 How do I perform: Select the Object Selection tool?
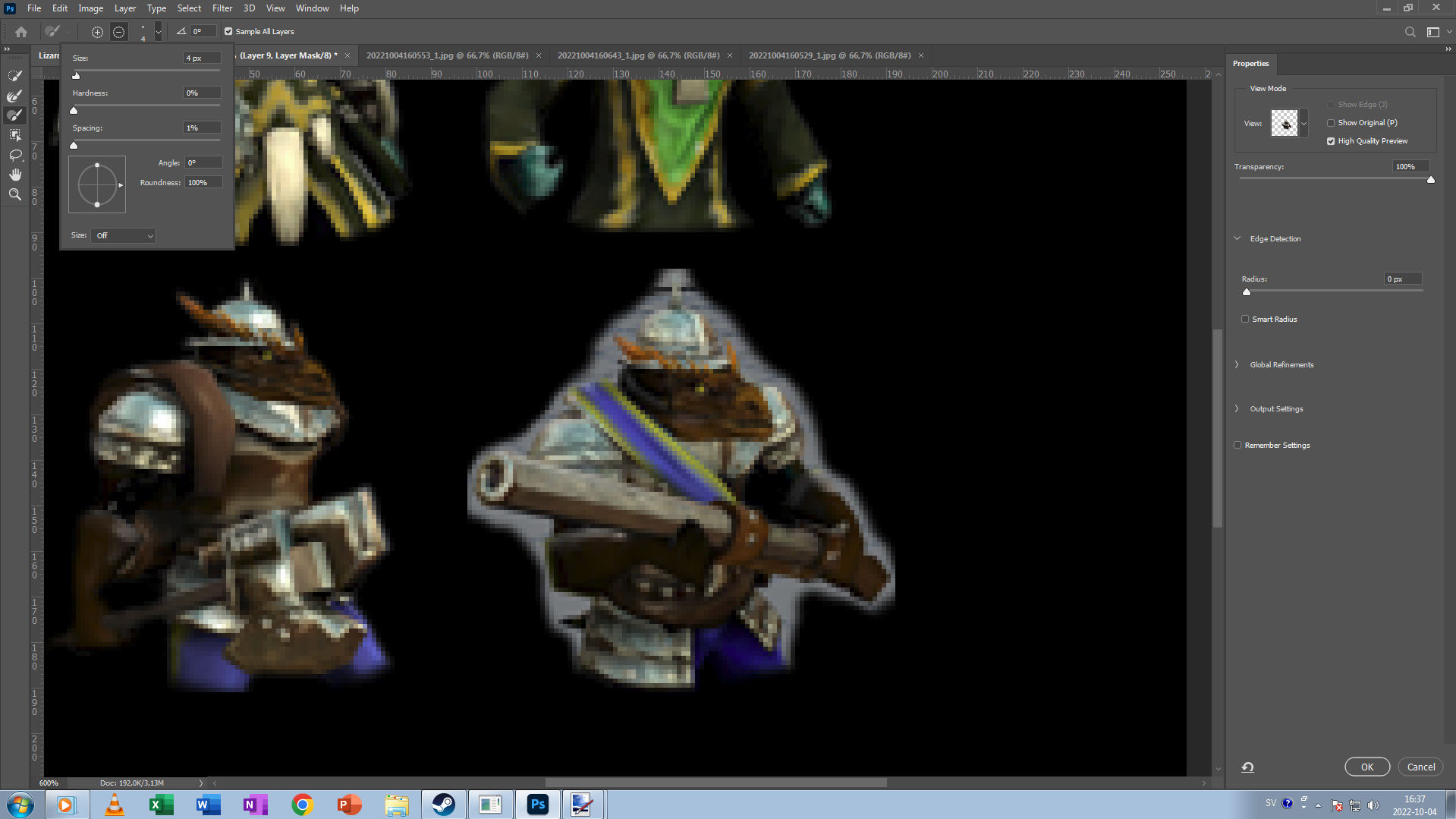click(14, 135)
